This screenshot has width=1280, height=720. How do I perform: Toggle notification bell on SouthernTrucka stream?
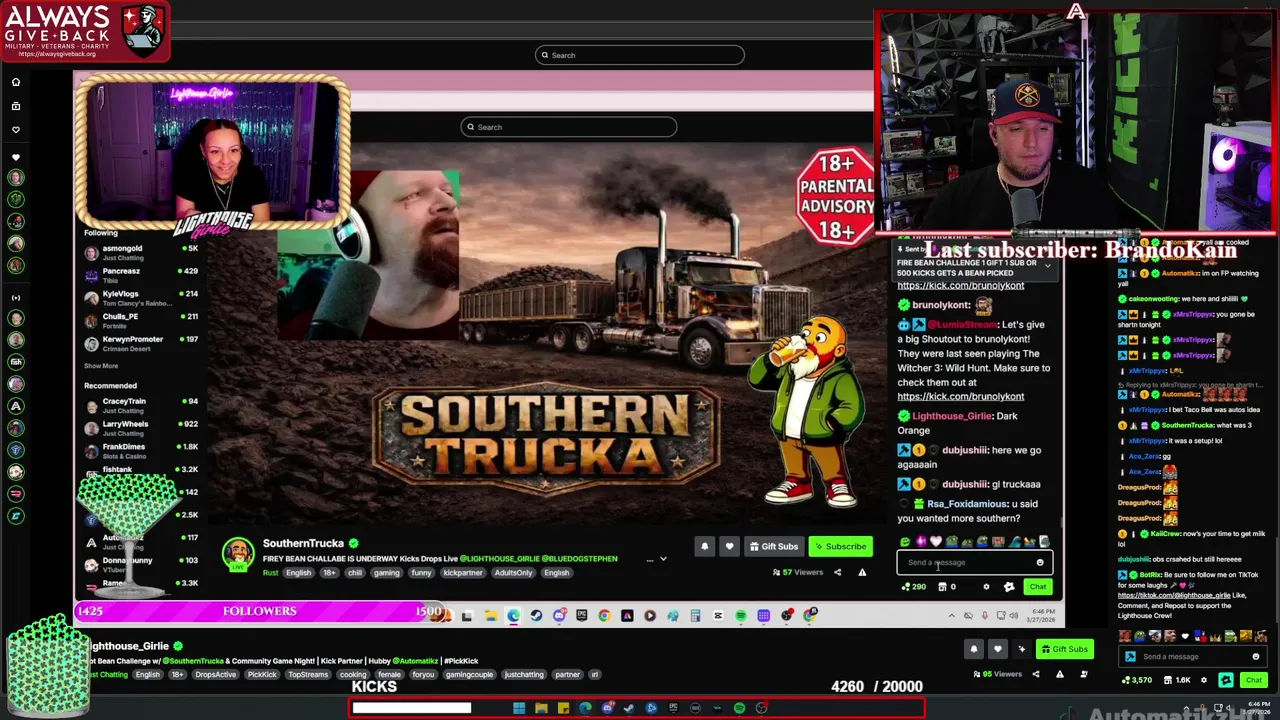coord(704,546)
